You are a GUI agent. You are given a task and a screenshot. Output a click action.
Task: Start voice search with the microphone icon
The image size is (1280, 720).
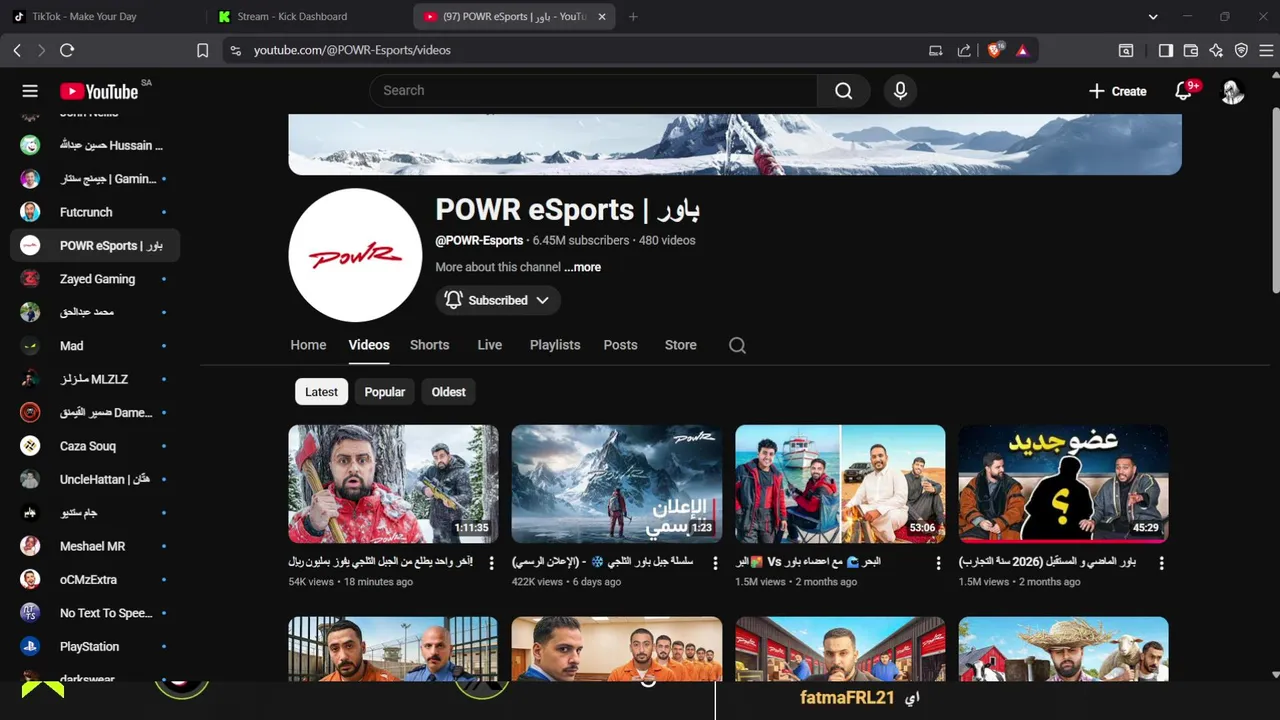tap(900, 91)
